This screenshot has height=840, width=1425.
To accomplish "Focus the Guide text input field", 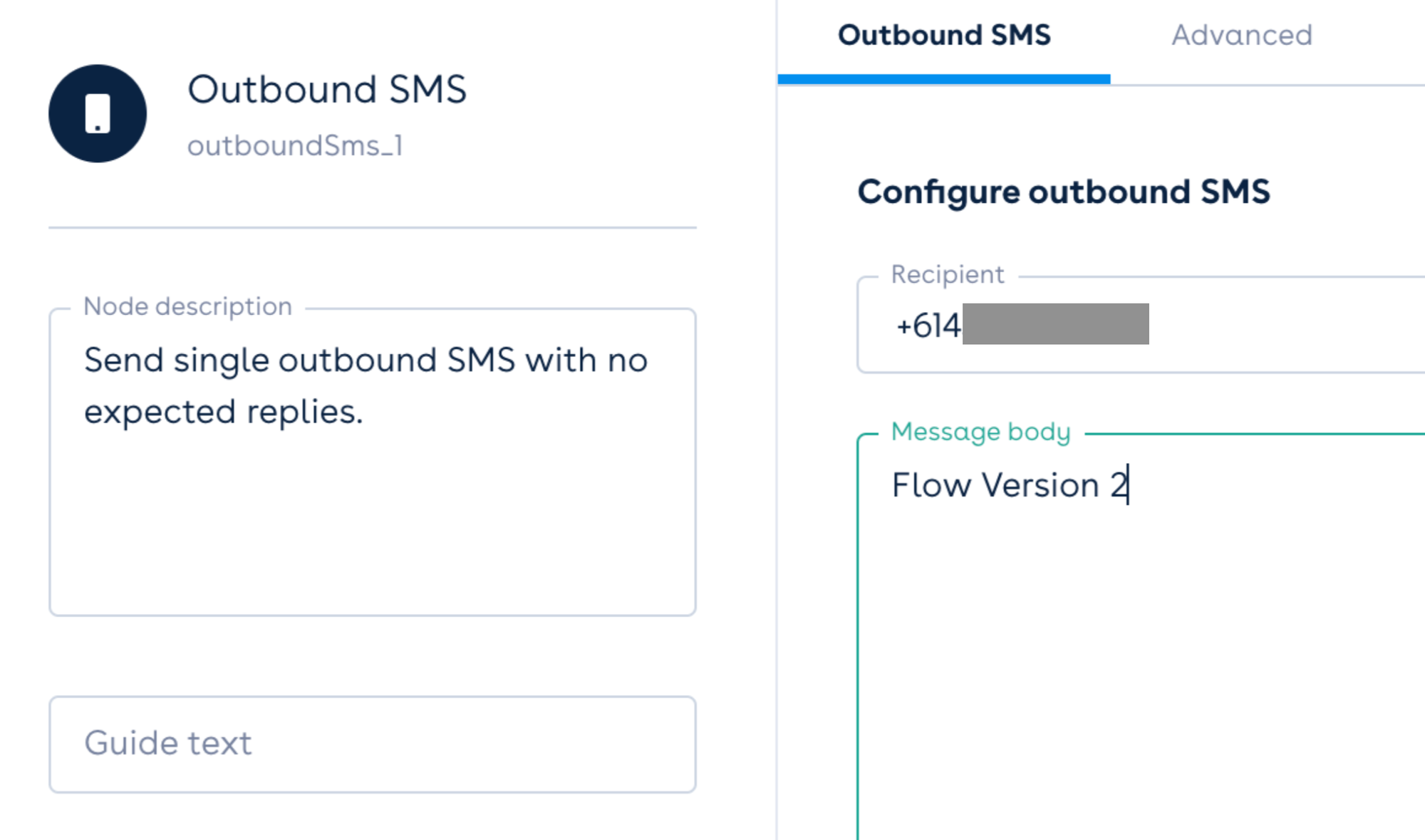I will tap(372, 744).
